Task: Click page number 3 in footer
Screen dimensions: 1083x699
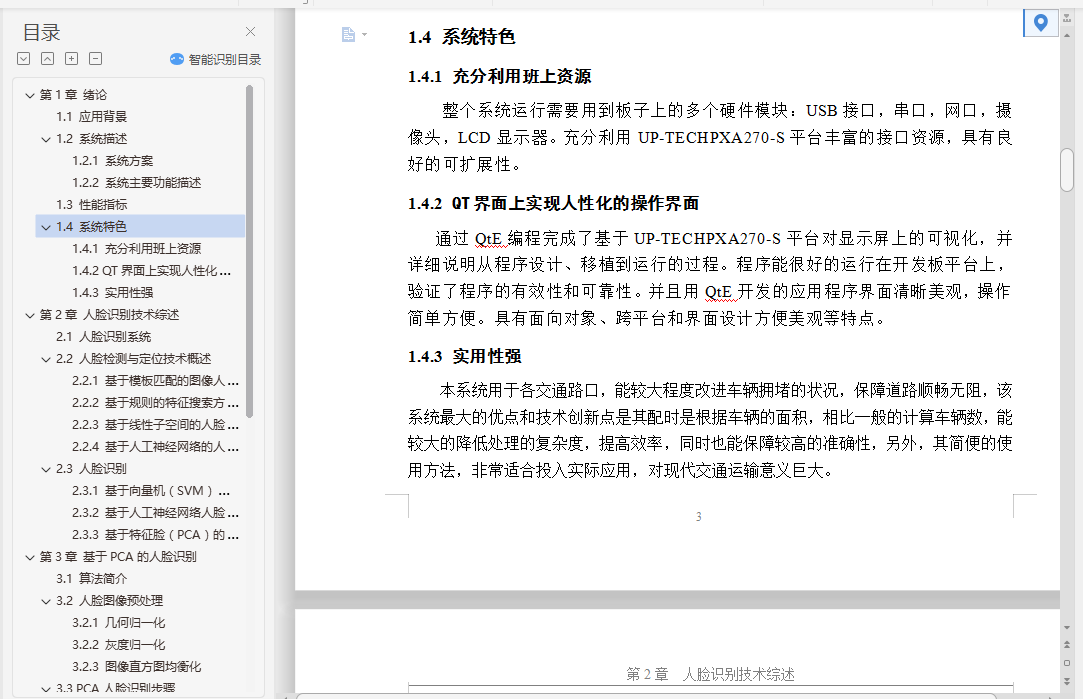Action: (x=698, y=517)
